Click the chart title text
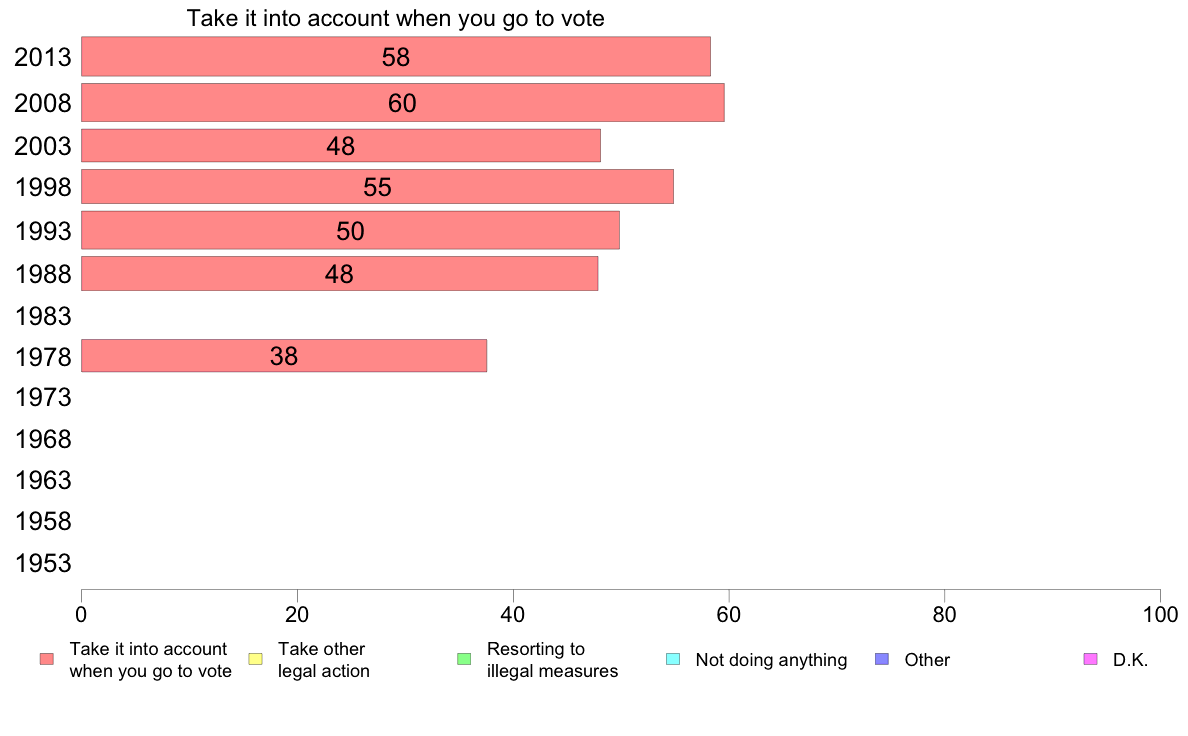 [x=395, y=18]
